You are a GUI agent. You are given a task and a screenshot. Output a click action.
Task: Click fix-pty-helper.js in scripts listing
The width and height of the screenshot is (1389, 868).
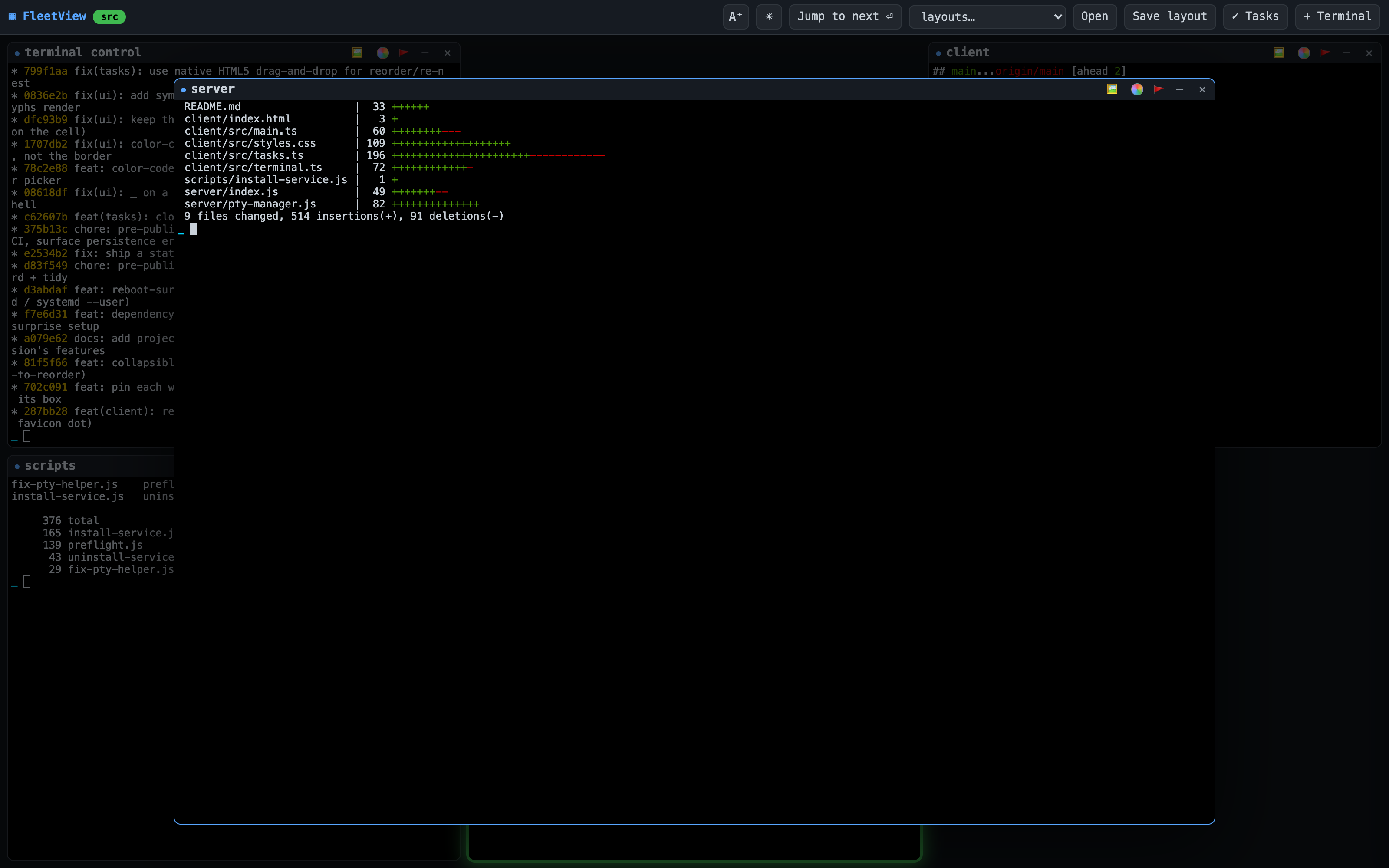(x=64, y=484)
